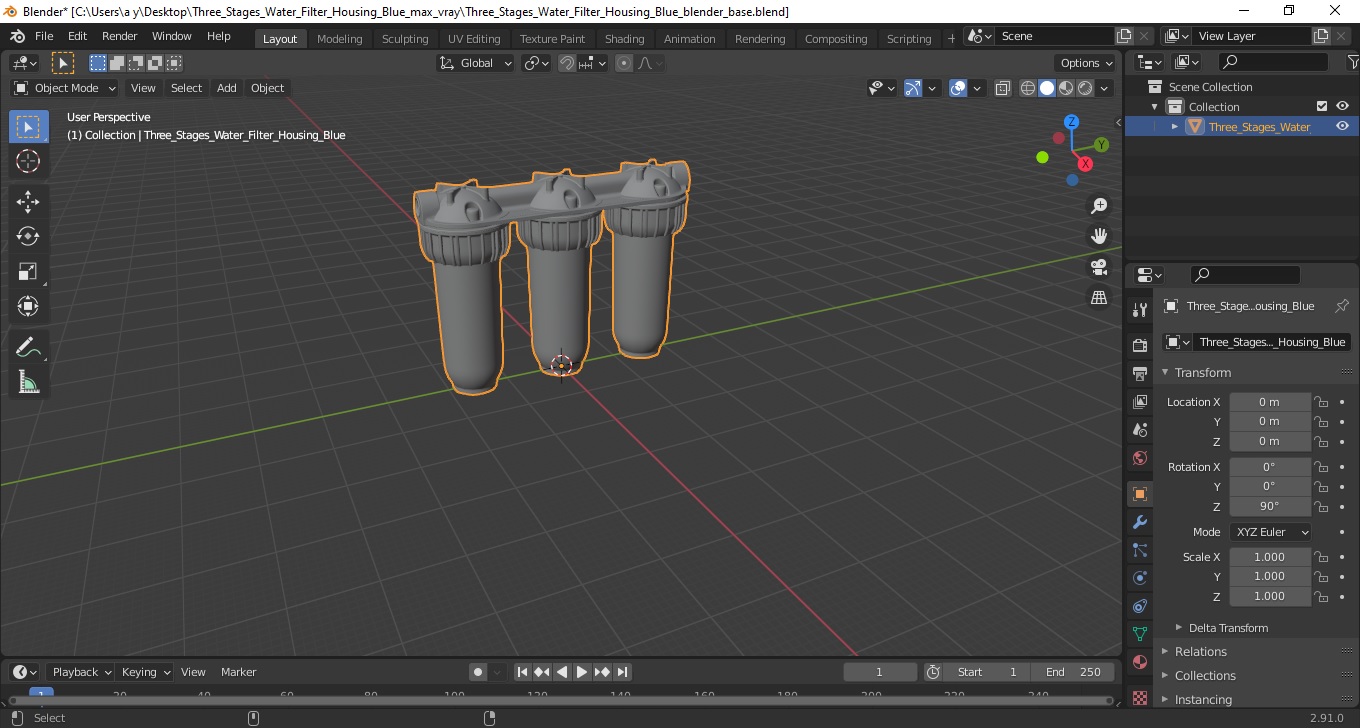Expand Three_Stages_Water tree item arrow
This screenshot has height=728, width=1360.
[1175, 126]
